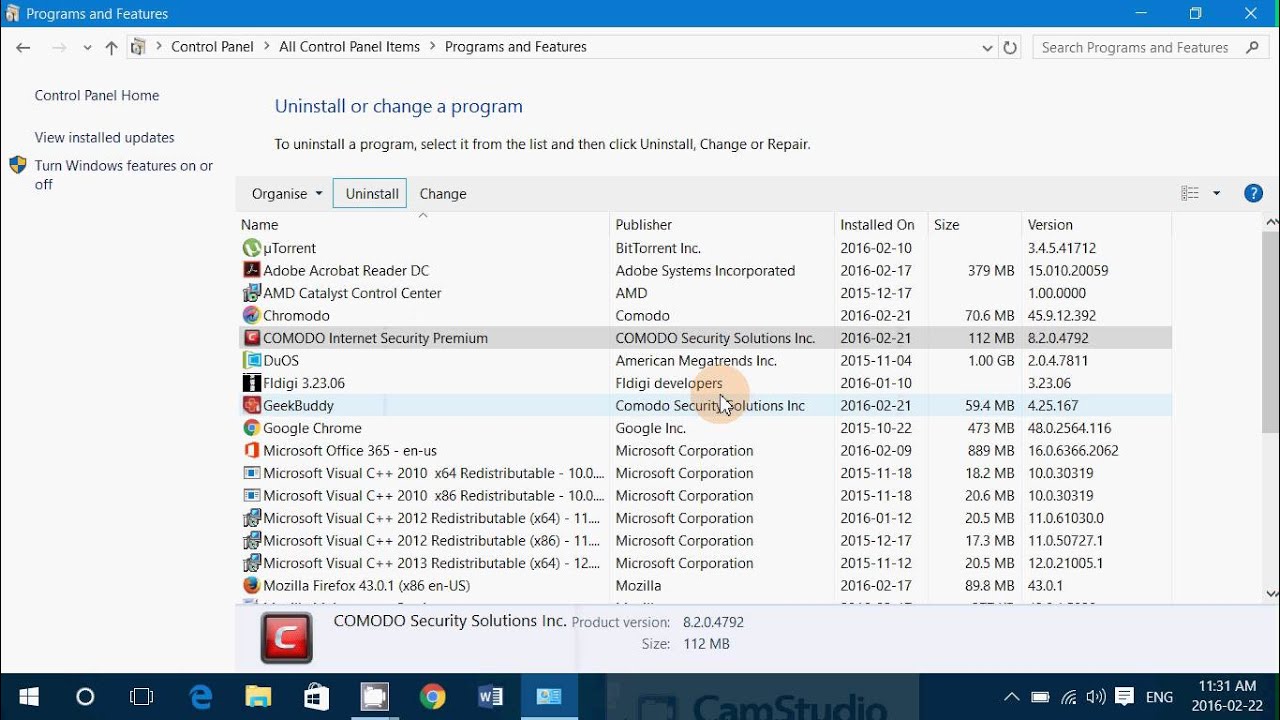Click the scrollbar up arrow
1280x720 pixels.
1271,222
